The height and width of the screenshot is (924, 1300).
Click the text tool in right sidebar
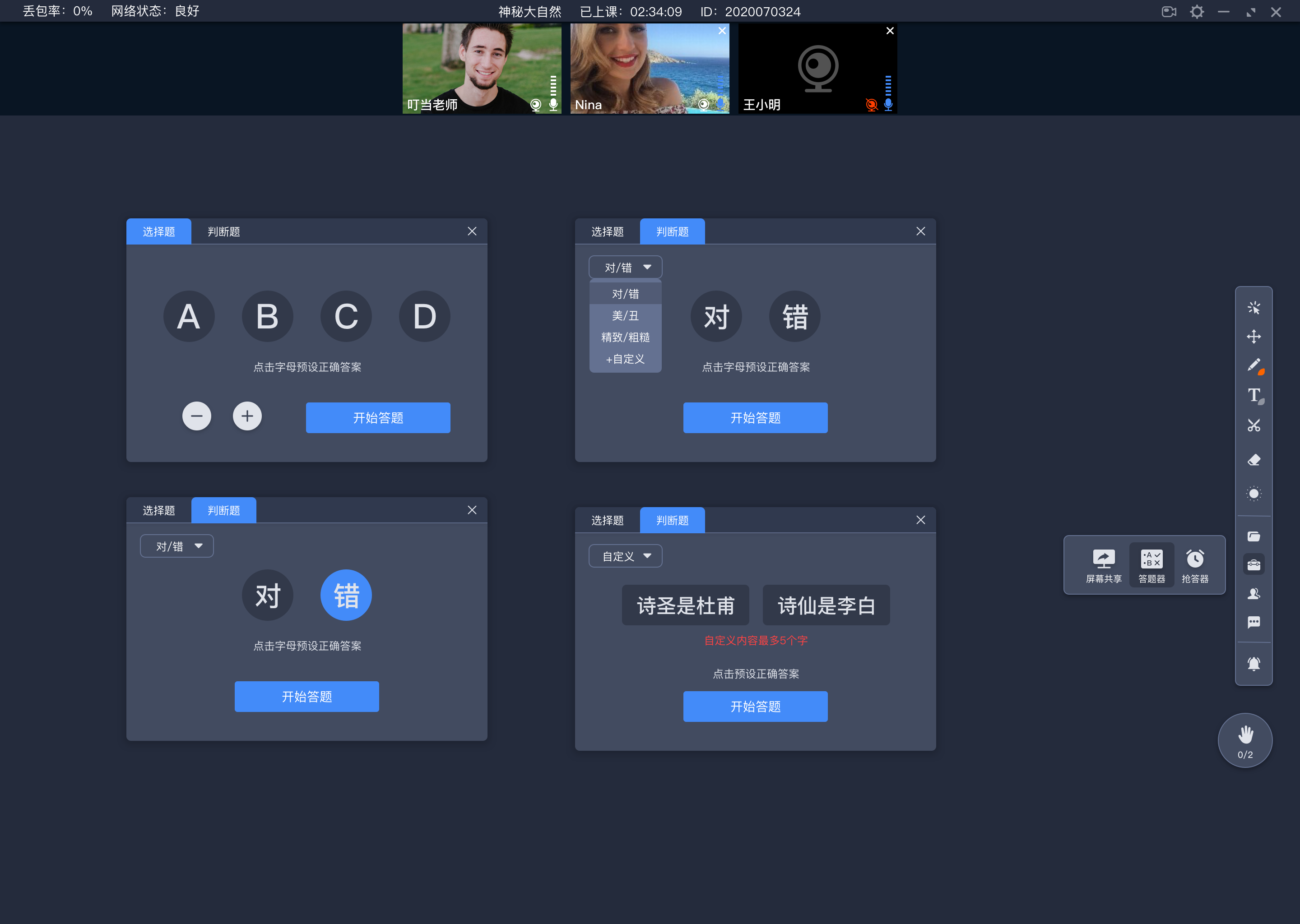click(1255, 395)
